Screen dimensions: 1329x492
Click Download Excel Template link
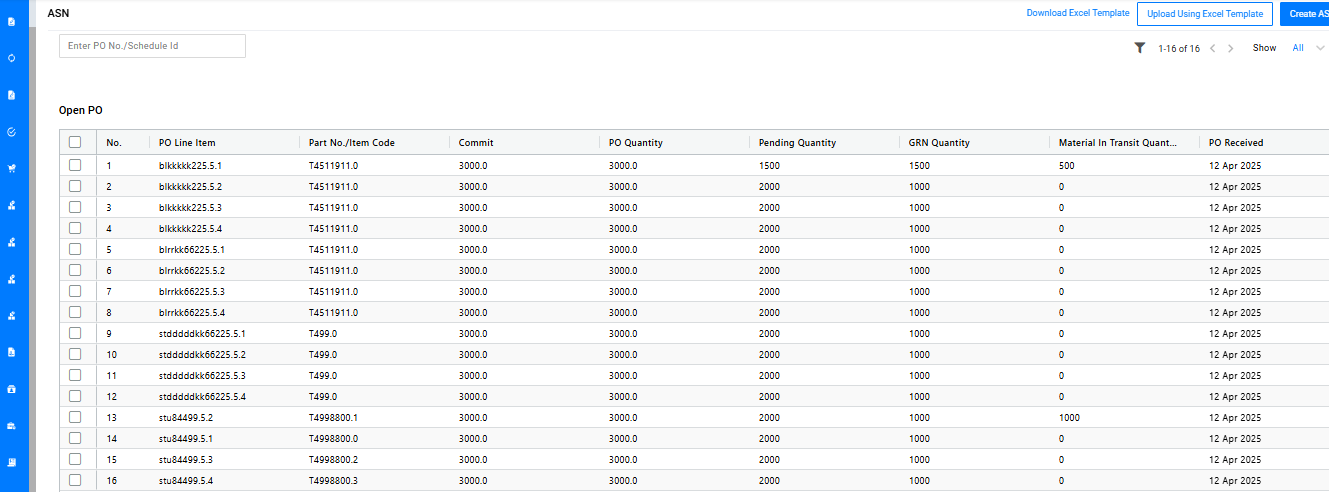[x=1077, y=13]
